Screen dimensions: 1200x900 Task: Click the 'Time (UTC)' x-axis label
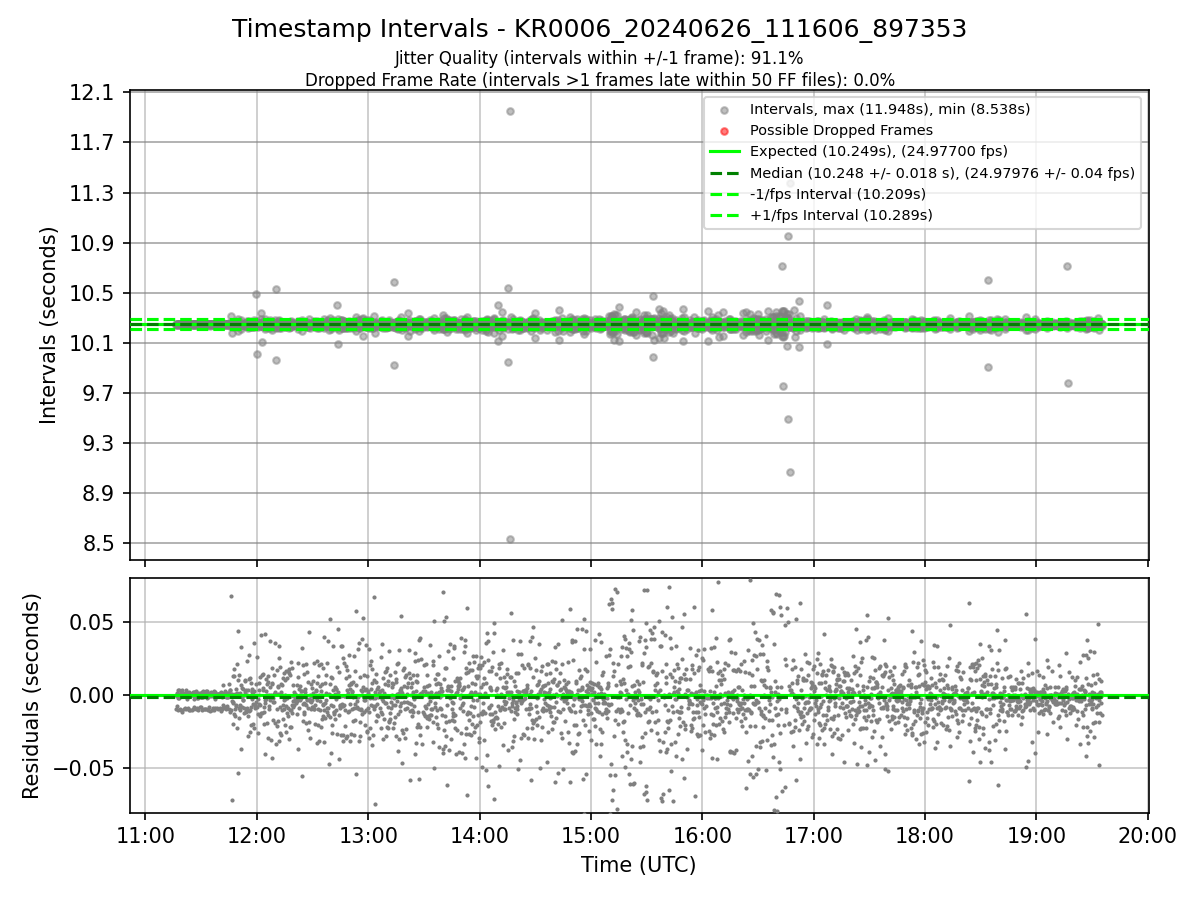[x=638, y=865]
